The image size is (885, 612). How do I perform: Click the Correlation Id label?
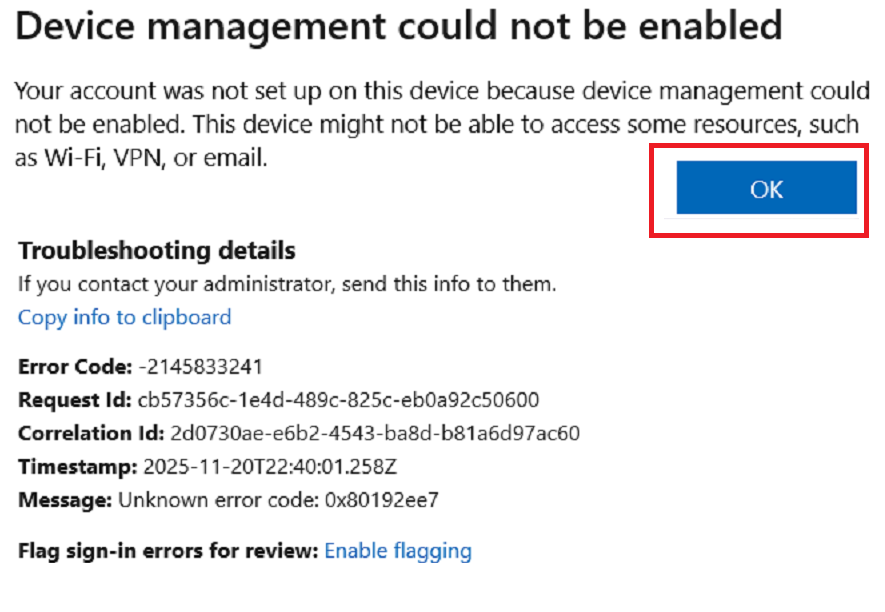(x=91, y=433)
